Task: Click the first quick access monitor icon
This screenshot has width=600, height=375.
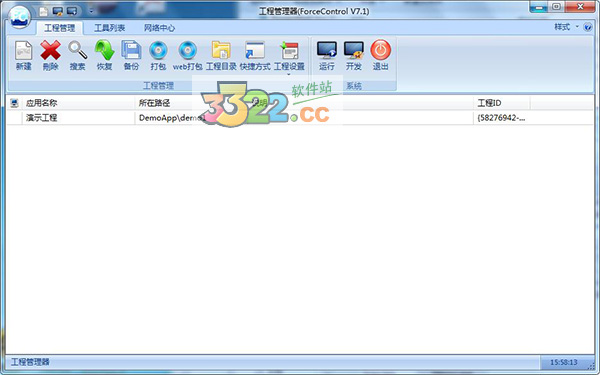Action: tap(58, 11)
